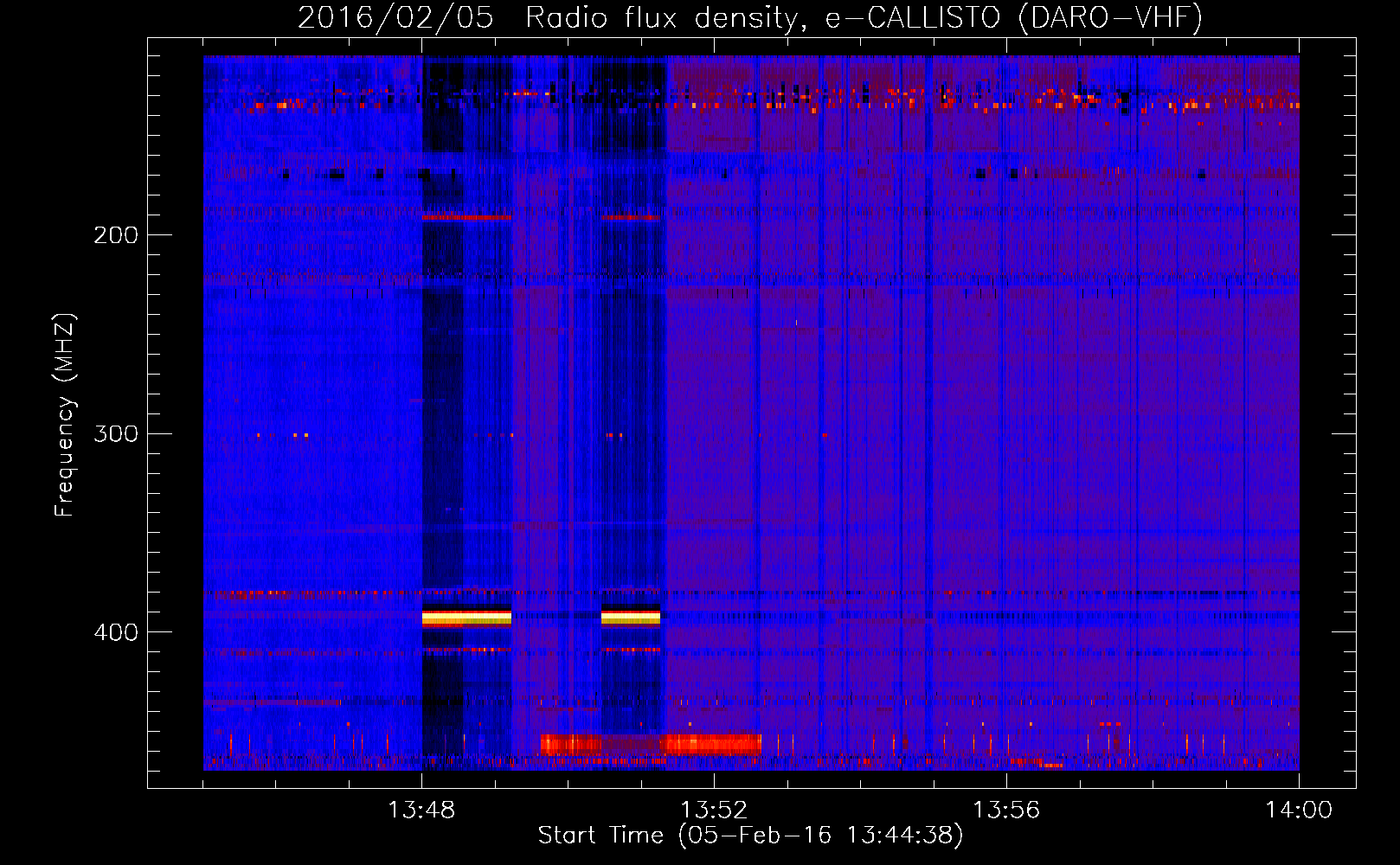Screen dimensions: 1400x865
Task: Click the 'Start Time (05-Feb-16 13:44:38)' label
Action: 750,836
